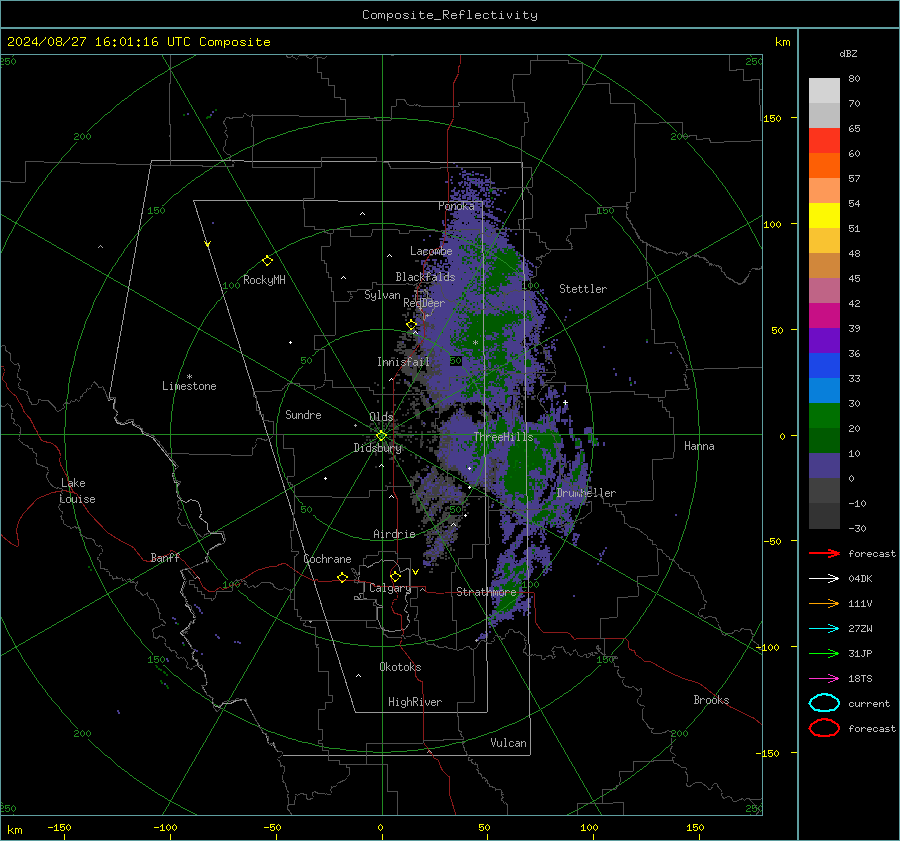900x841 pixels.
Task: Click the dBZ legend heading
Action: (x=848, y=53)
